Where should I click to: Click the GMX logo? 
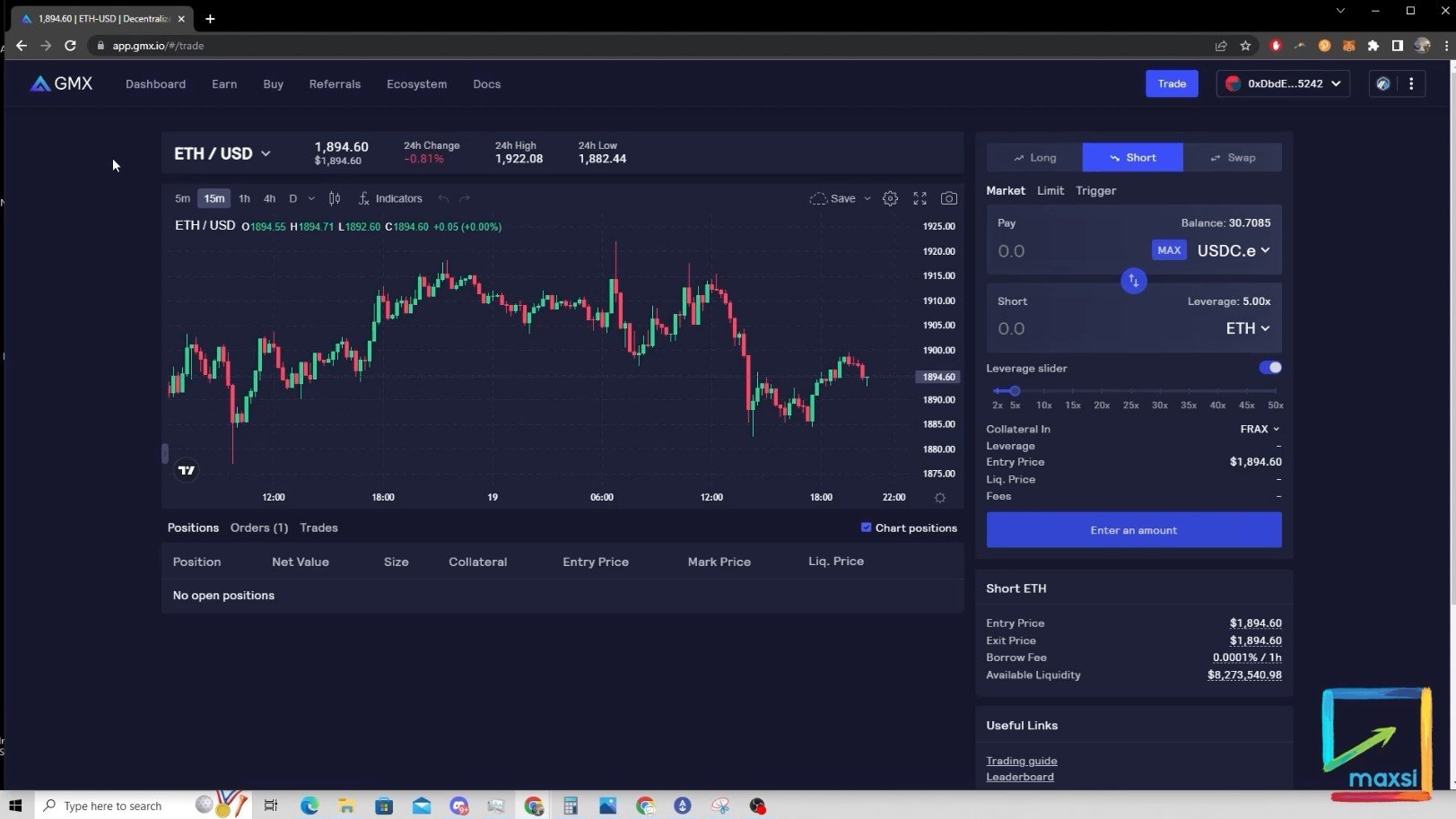coord(61,83)
